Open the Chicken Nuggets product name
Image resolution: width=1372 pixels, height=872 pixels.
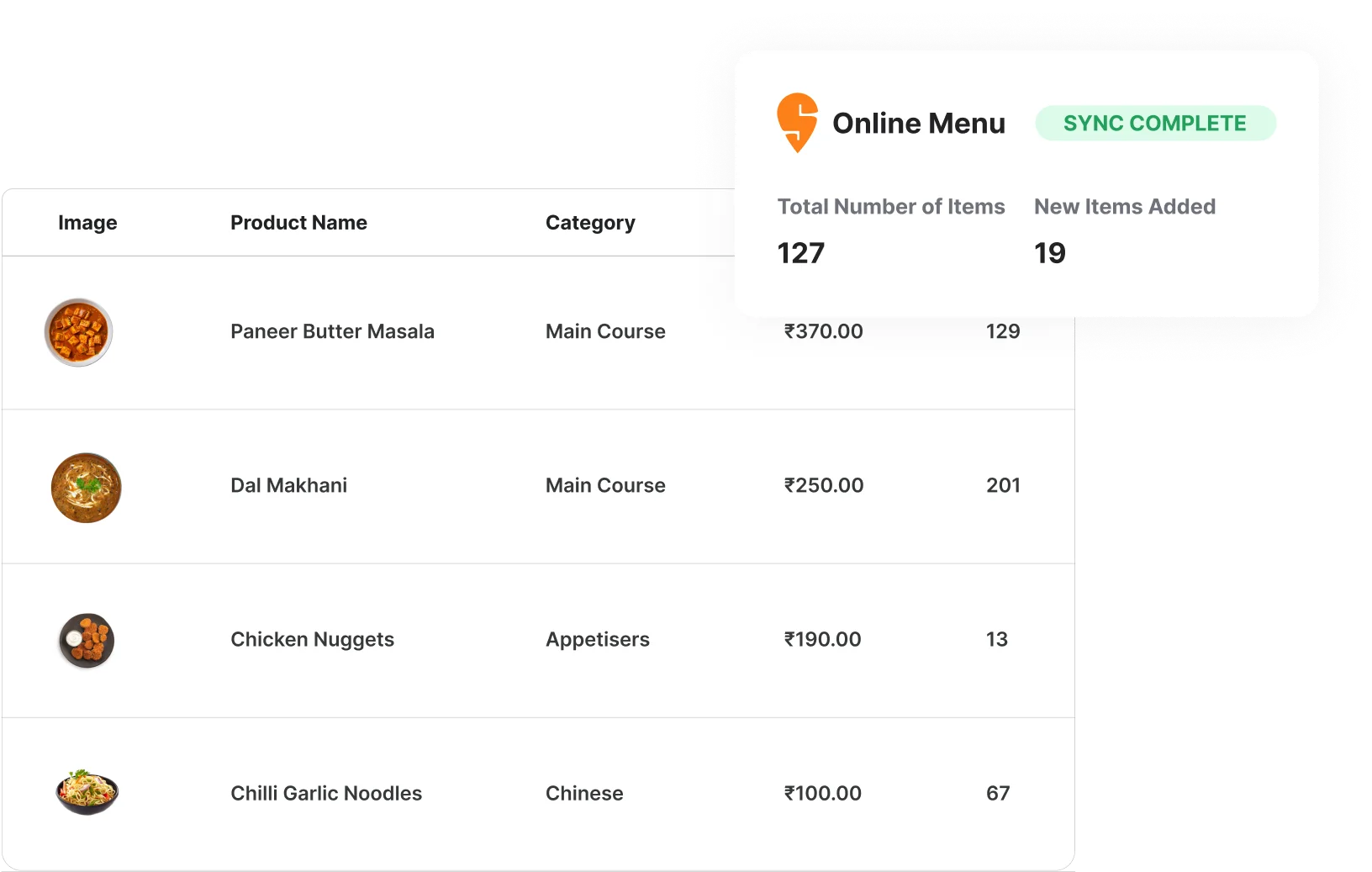click(312, 639)
